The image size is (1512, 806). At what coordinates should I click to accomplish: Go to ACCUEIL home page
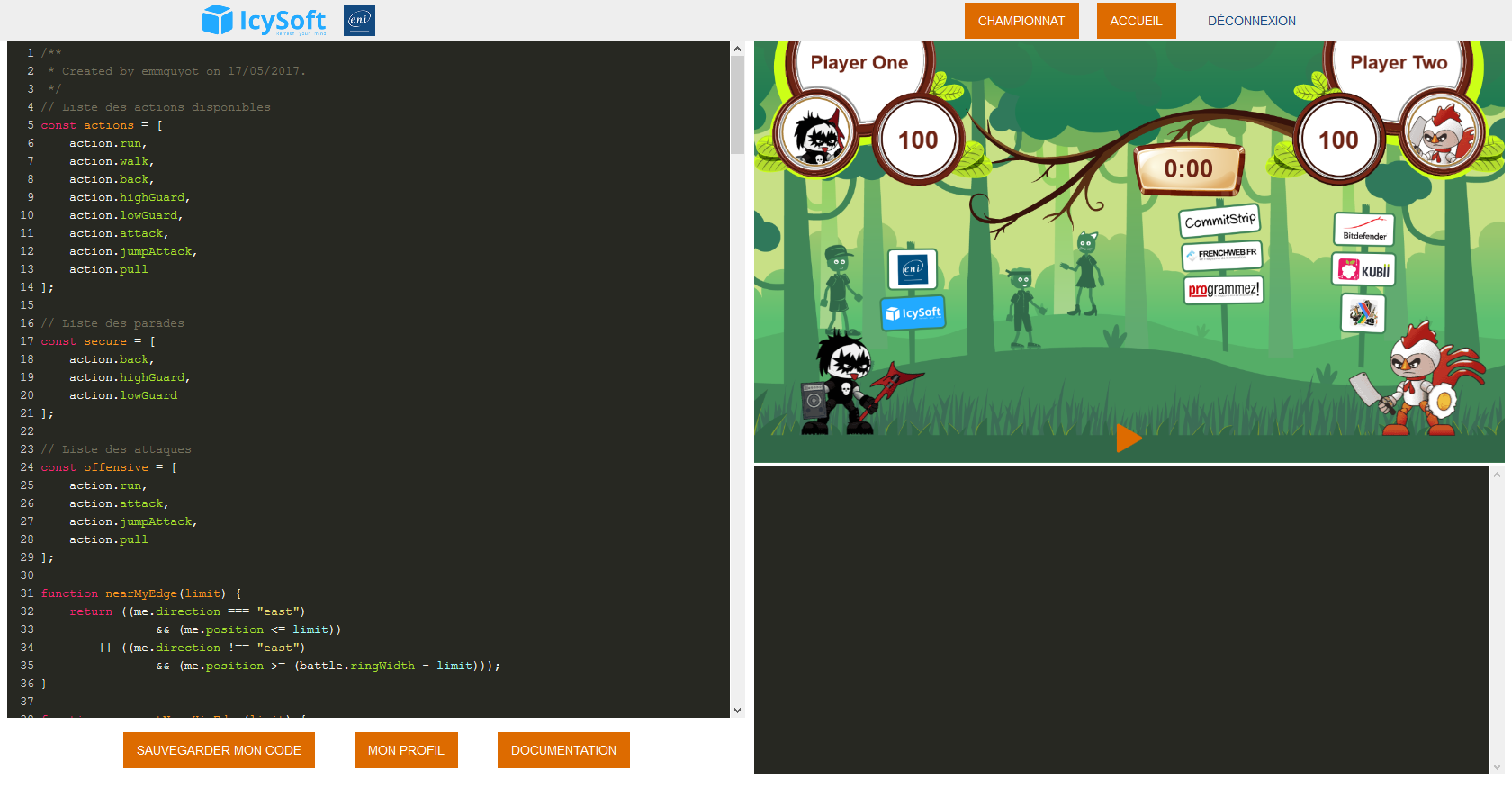pos(1136,21)
